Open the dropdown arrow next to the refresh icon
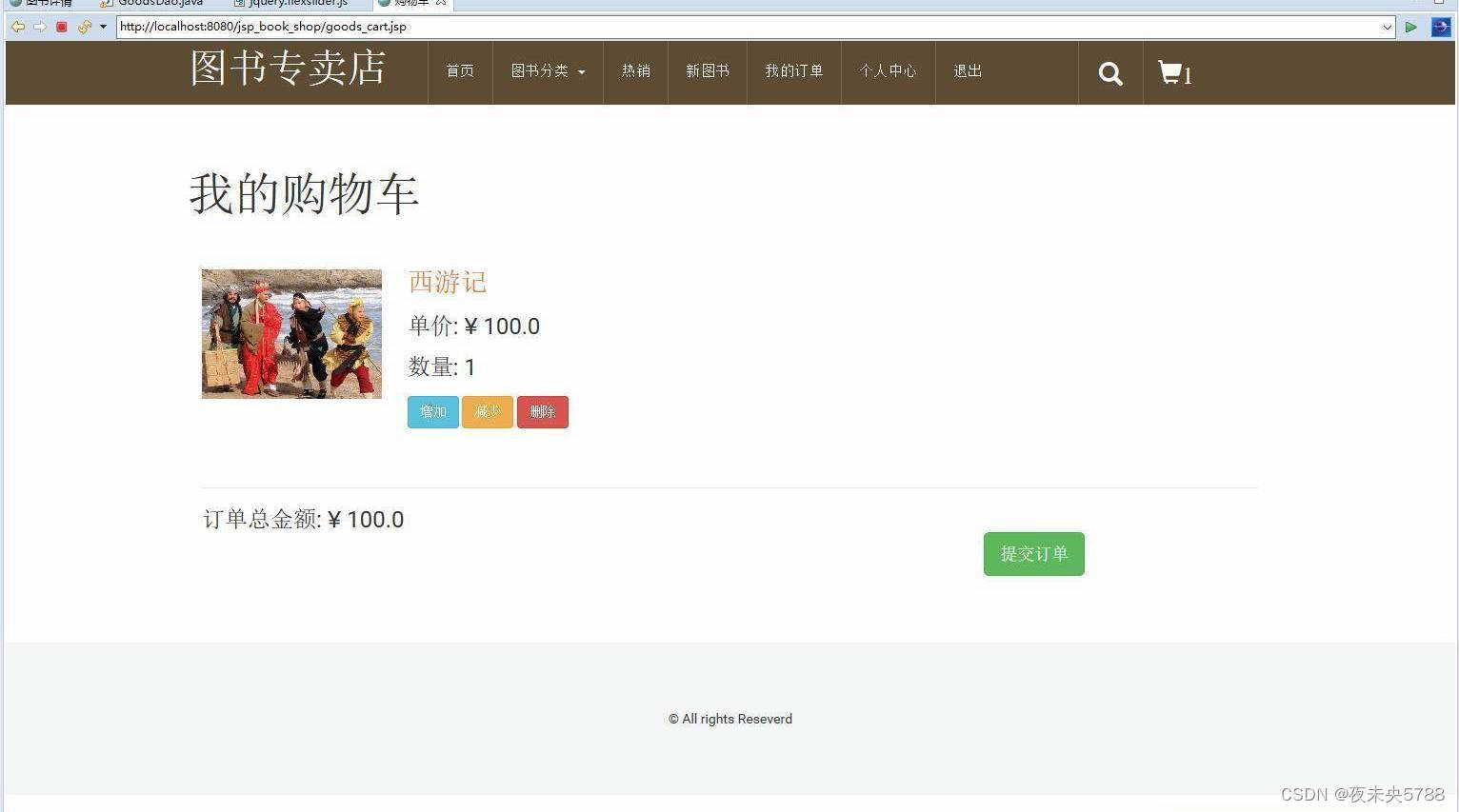Screen dimensions: 1459x812 click(x=103, y=27)
